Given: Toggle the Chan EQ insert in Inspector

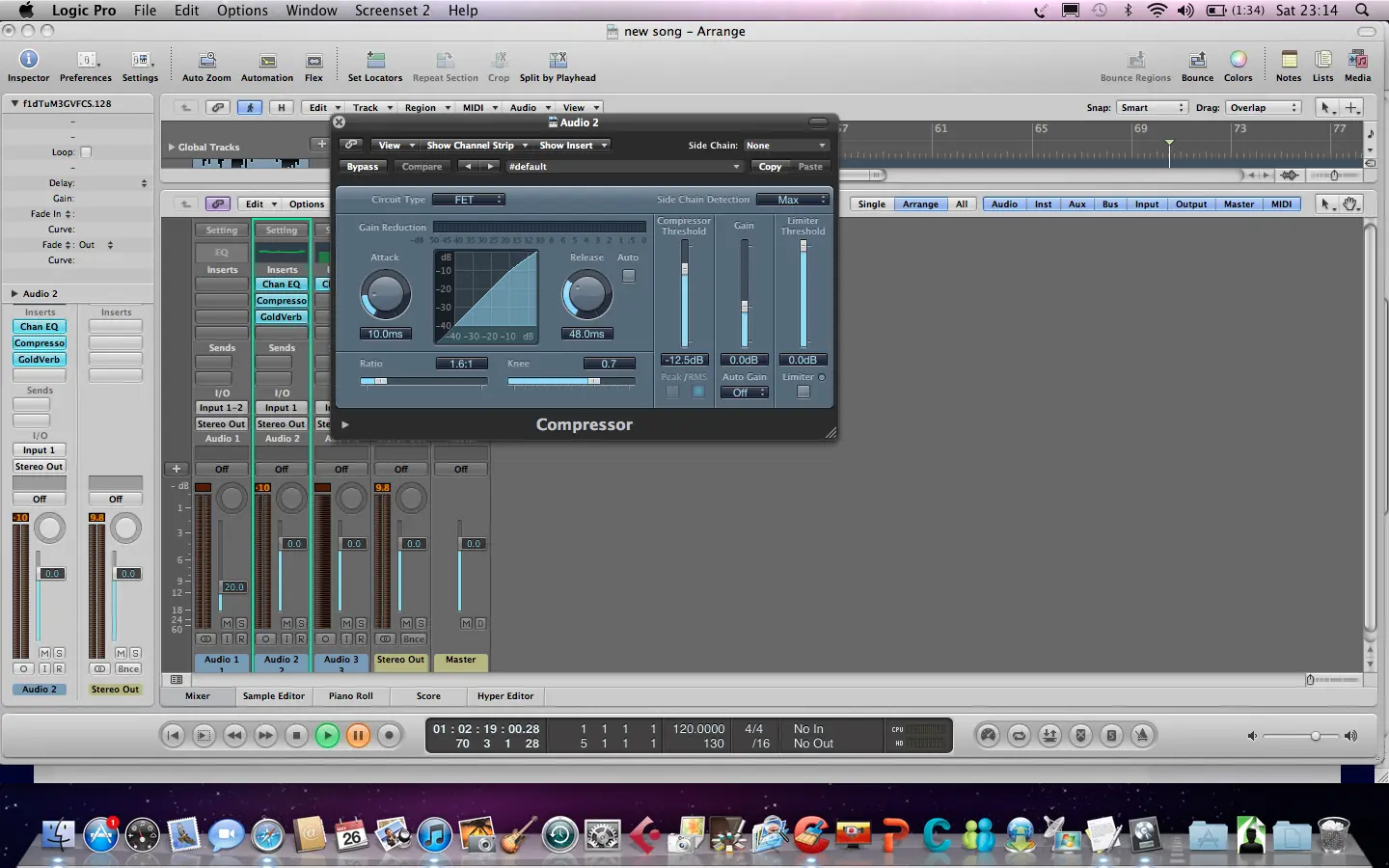Looking at the screenshot, I should 40,327.
